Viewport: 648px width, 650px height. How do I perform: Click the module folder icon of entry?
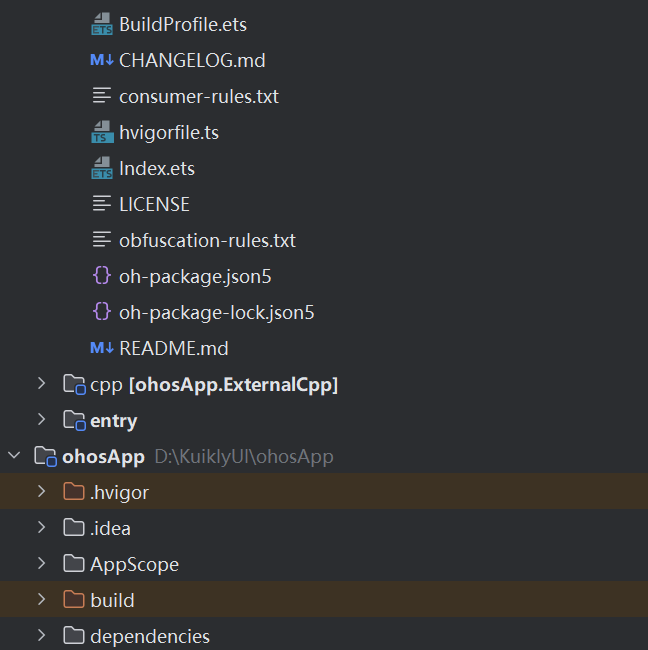pos(75,420)
